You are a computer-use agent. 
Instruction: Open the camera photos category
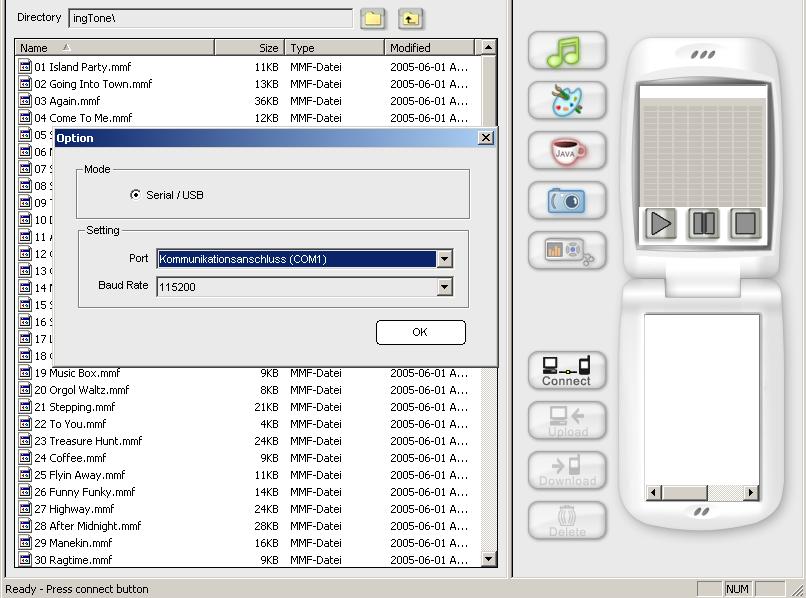point(567,201)
